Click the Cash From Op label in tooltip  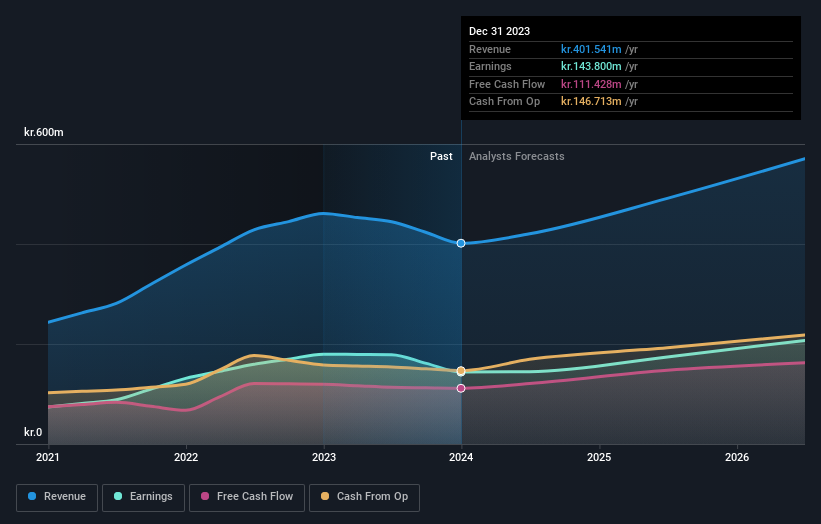point(504,102)
